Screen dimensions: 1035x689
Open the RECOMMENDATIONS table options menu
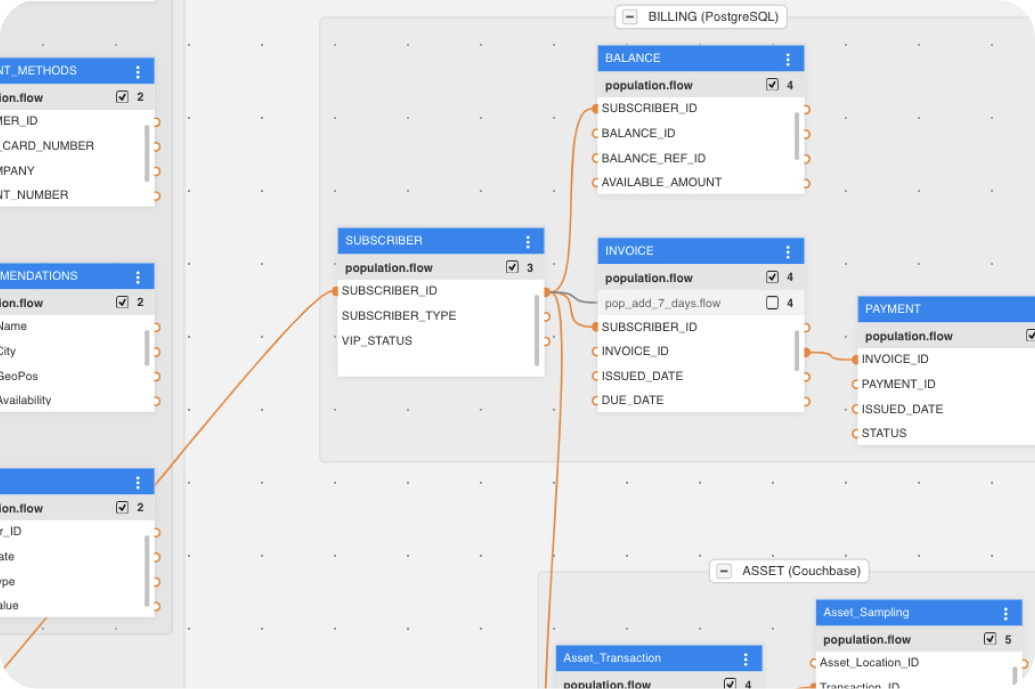point(138,276)
